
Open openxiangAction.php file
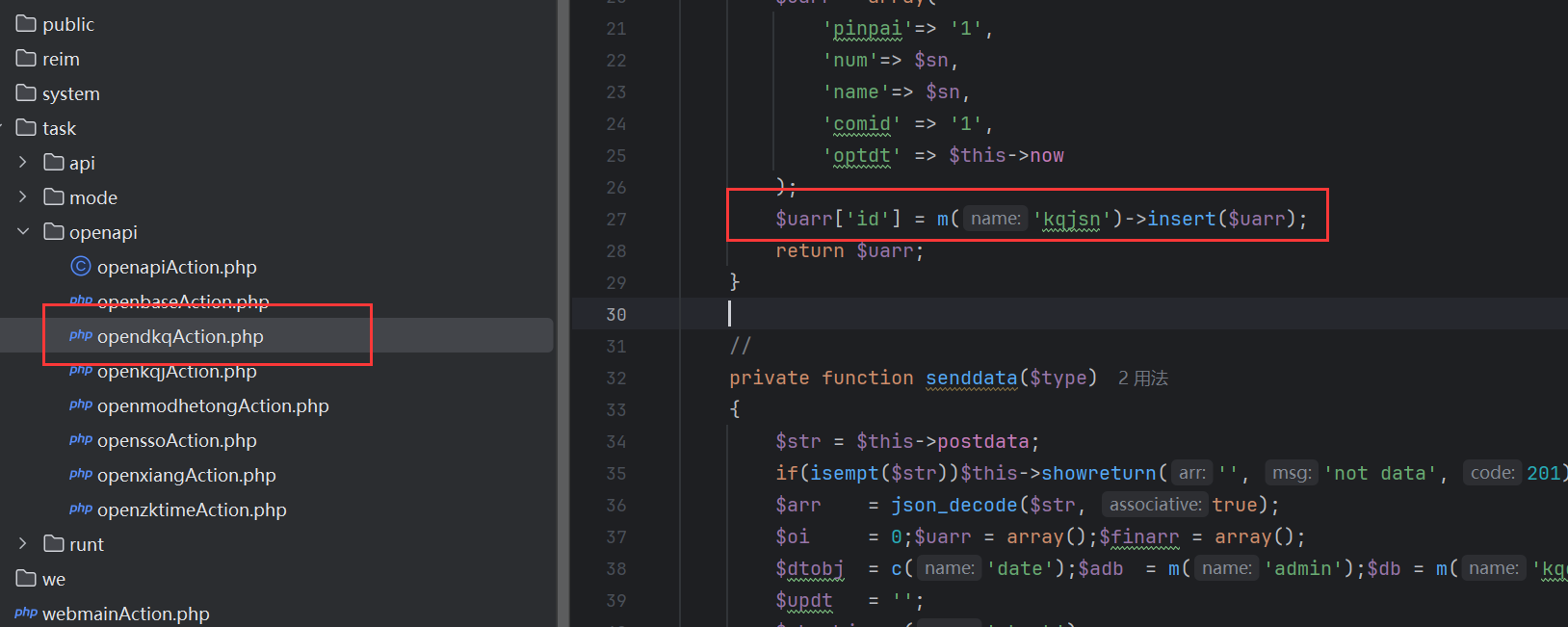click(187, 475)
